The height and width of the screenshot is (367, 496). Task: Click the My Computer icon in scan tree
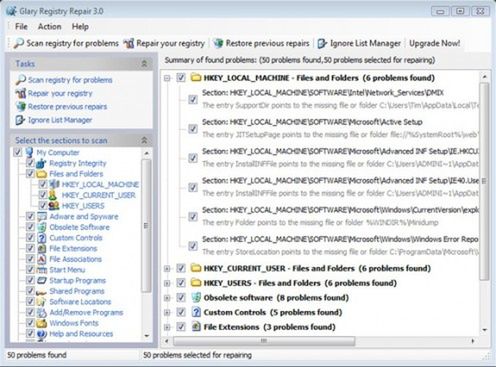click(x=29, y=153)
